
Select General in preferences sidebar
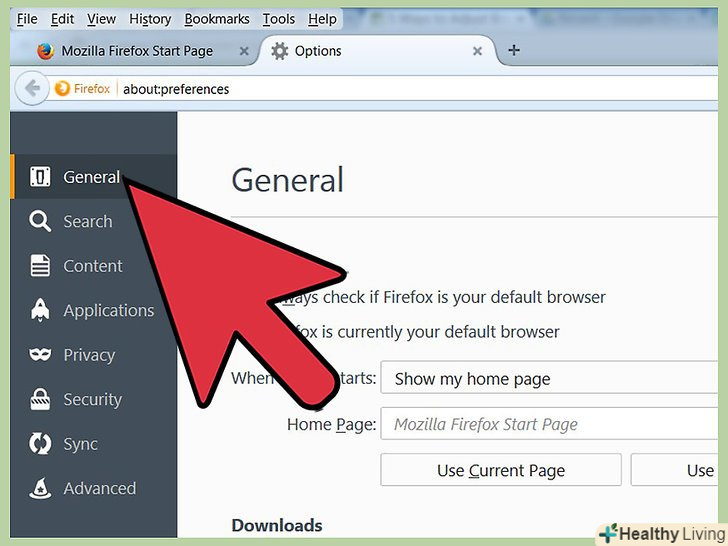coord(93,176)
